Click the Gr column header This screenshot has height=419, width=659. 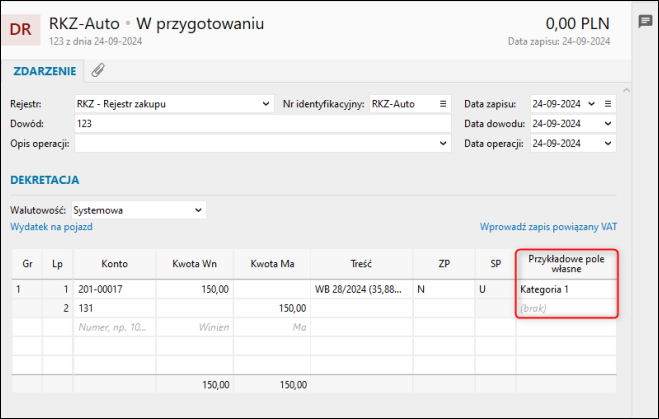(27, 264)
